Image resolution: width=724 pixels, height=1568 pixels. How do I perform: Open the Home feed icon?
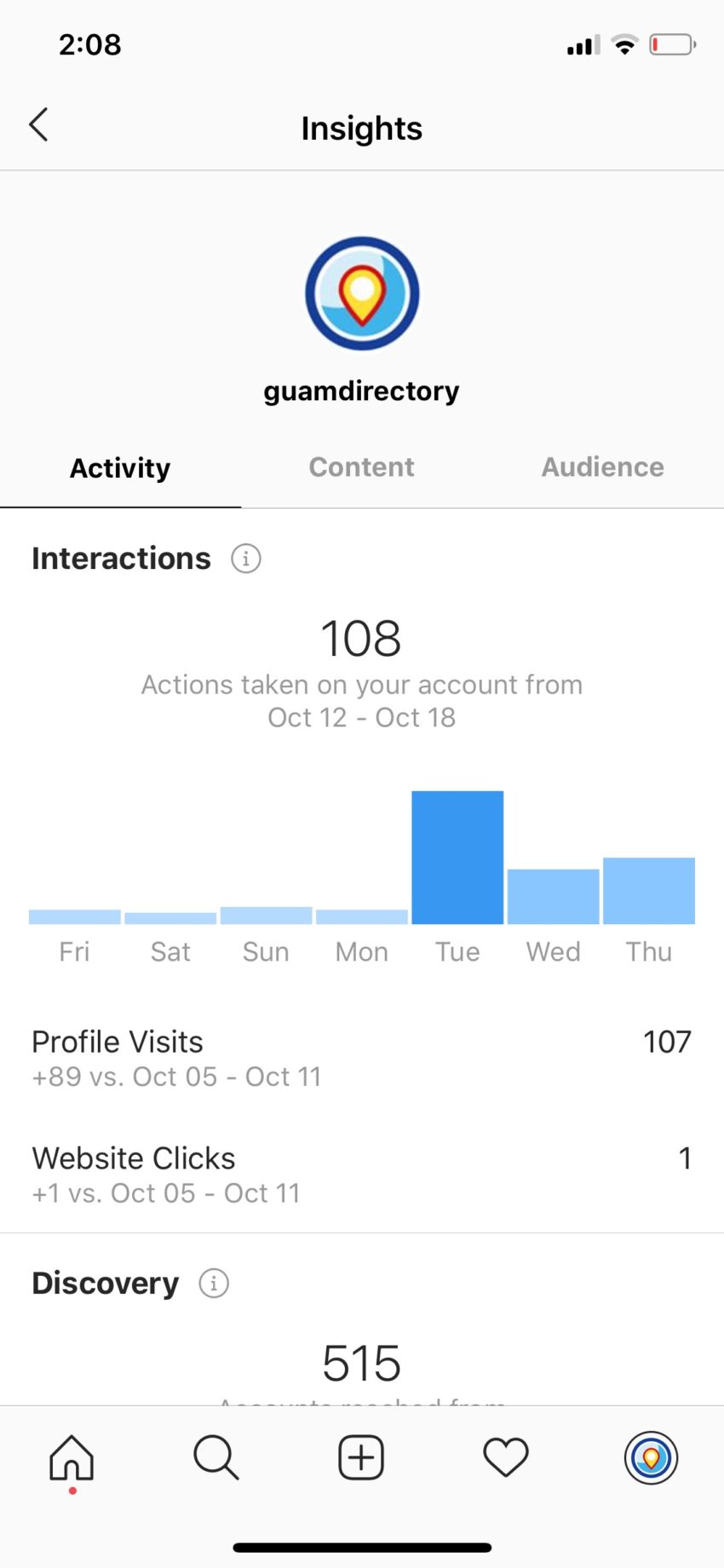point(72,1457)
